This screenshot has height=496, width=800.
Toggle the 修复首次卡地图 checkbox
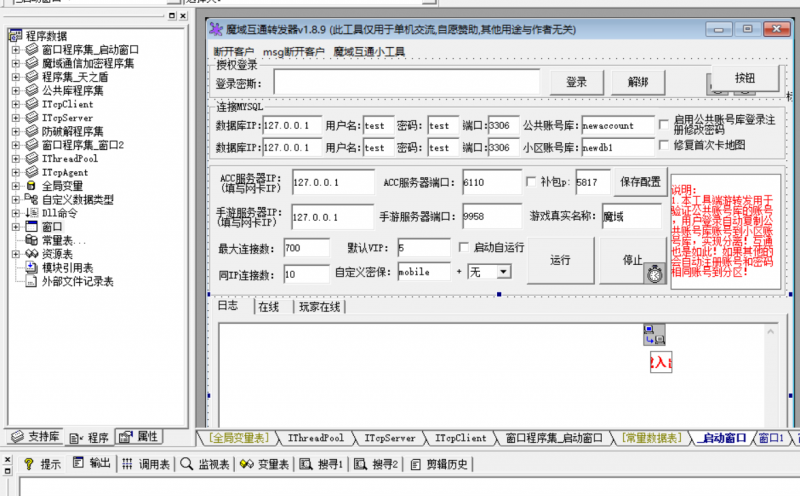tap(663, 145)
